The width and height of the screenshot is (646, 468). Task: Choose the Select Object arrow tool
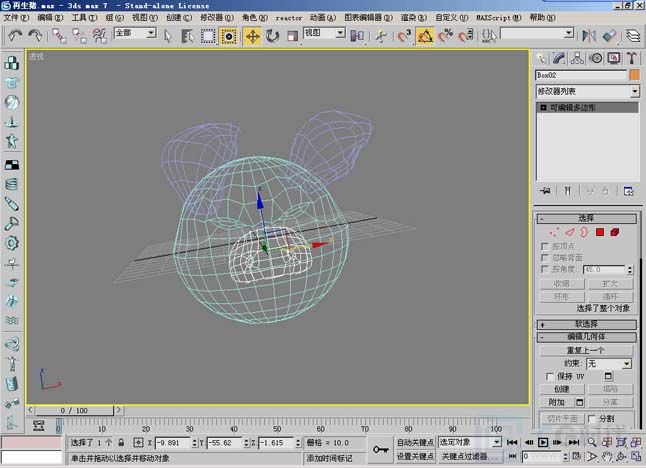tap(168, 36)
